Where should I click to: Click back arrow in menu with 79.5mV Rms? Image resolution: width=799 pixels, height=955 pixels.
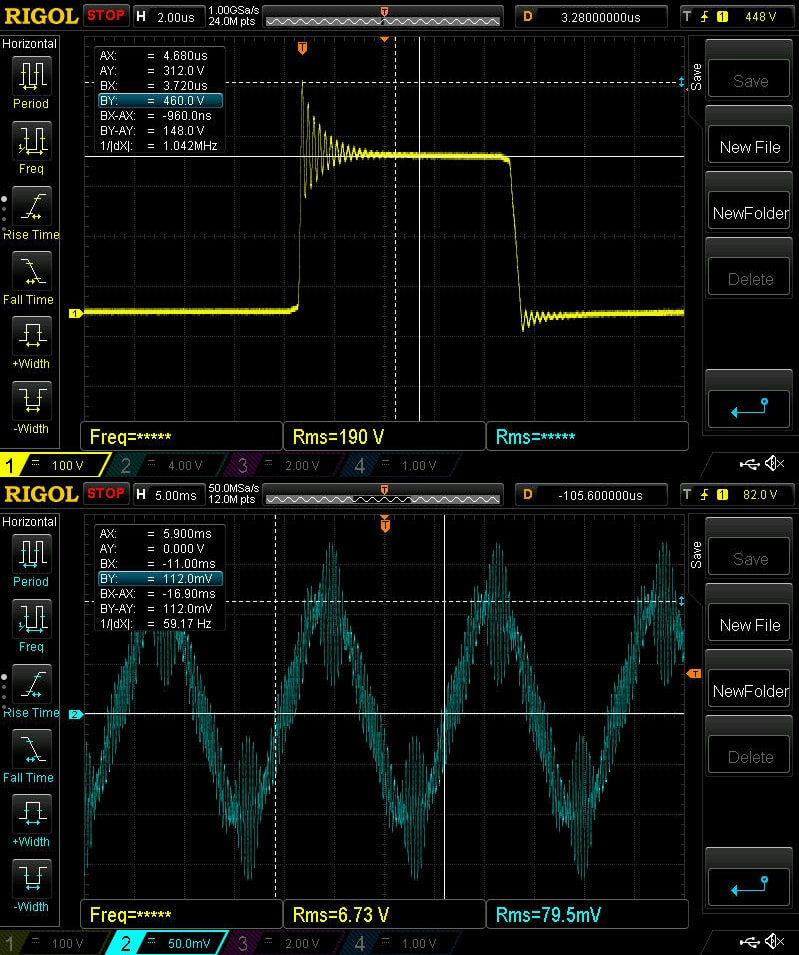(749, 887)
